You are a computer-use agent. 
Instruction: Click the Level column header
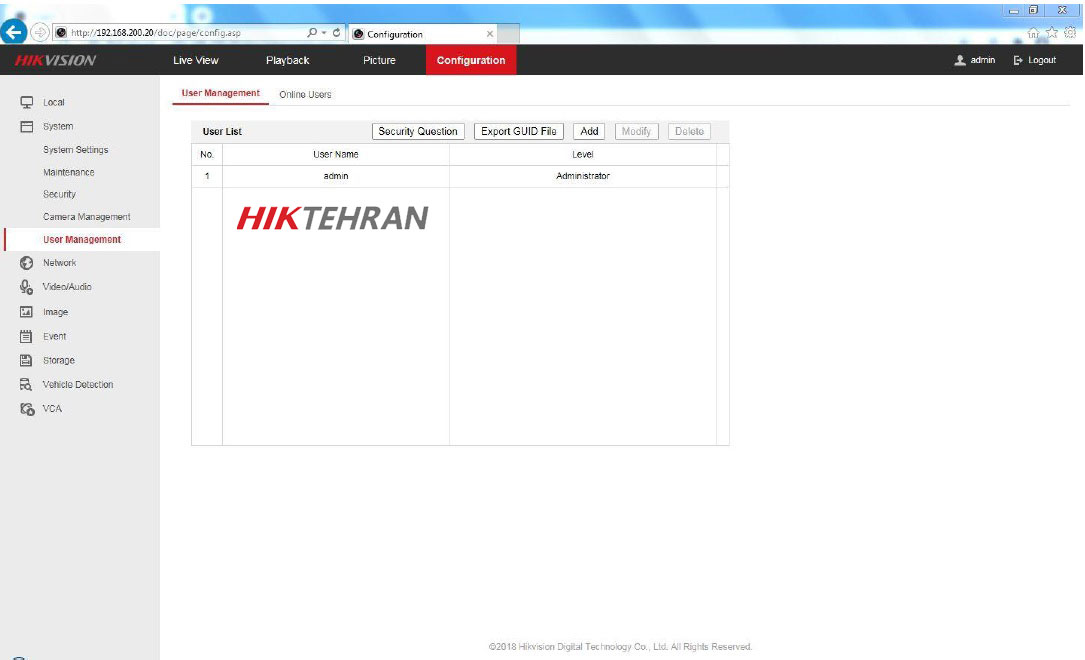(583, 154)
